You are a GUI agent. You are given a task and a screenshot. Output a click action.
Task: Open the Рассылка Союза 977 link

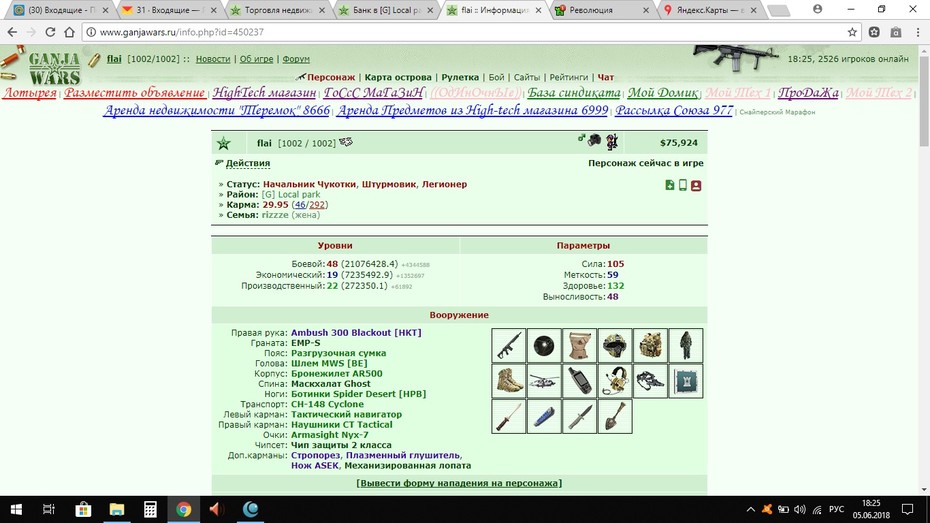pos(674,110)
